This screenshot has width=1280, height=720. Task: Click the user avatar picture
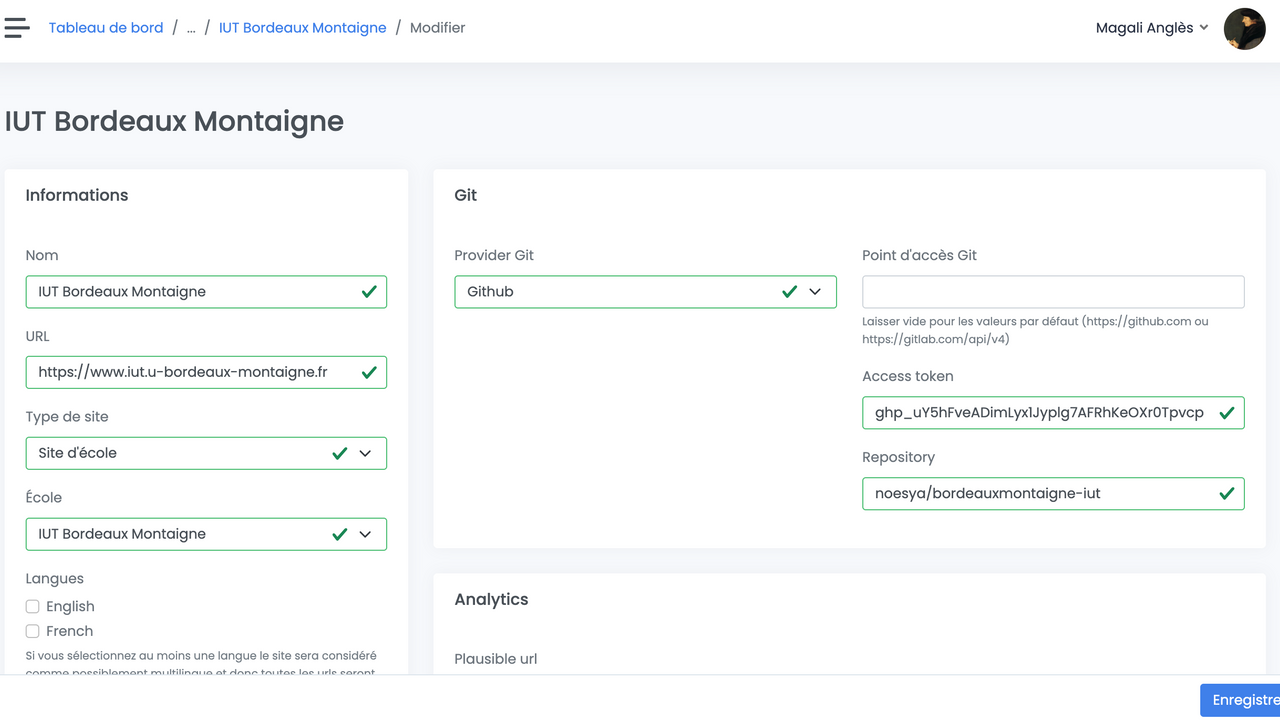click(x=1244, y=29)
